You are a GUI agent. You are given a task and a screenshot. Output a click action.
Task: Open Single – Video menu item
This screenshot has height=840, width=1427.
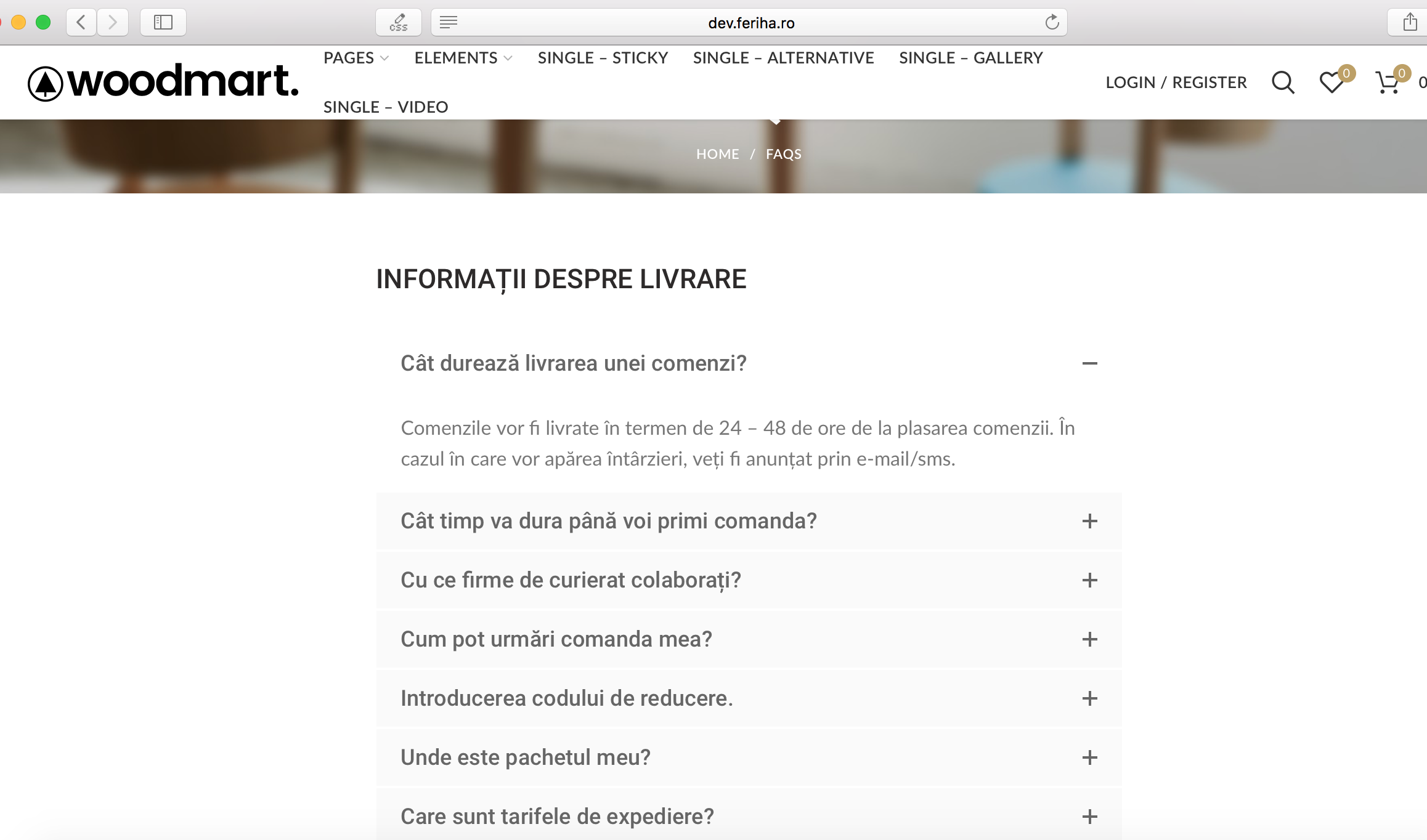point(386,107)
